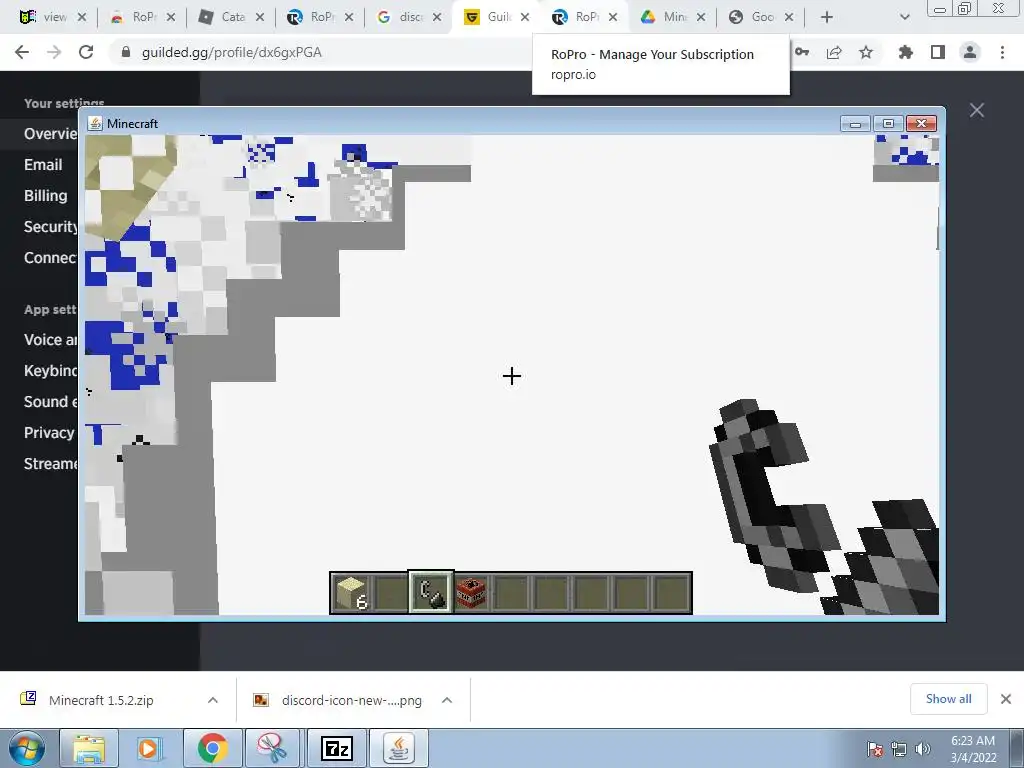This screenshot has width=1024, height=768.
Task: Bookmark this page with star icon
Action: 866,52
